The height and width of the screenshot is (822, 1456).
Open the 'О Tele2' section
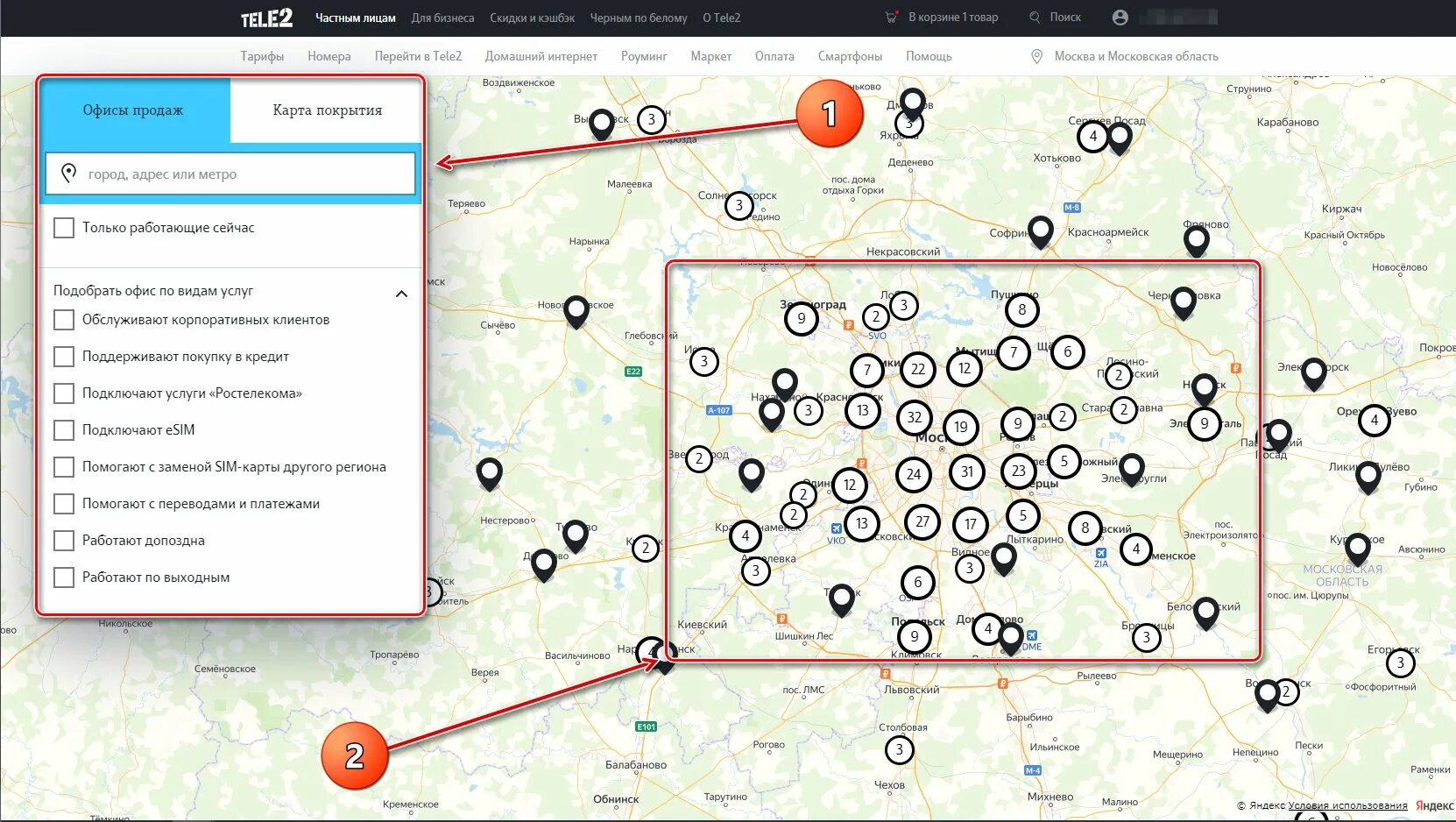point(722,18)
